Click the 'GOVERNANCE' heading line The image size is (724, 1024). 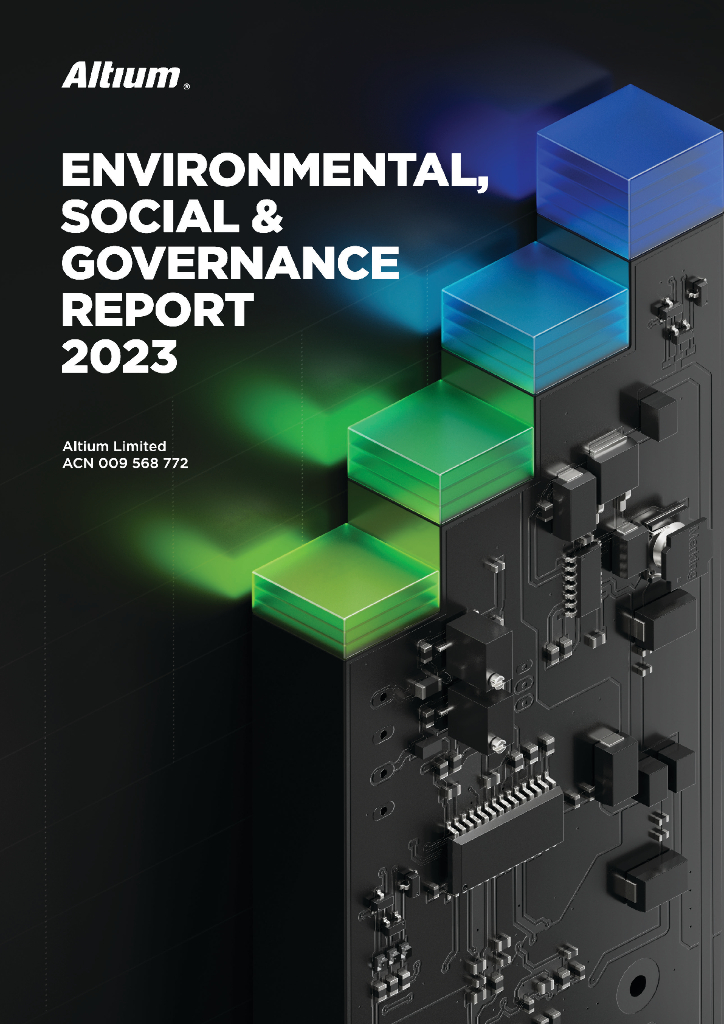230,263
